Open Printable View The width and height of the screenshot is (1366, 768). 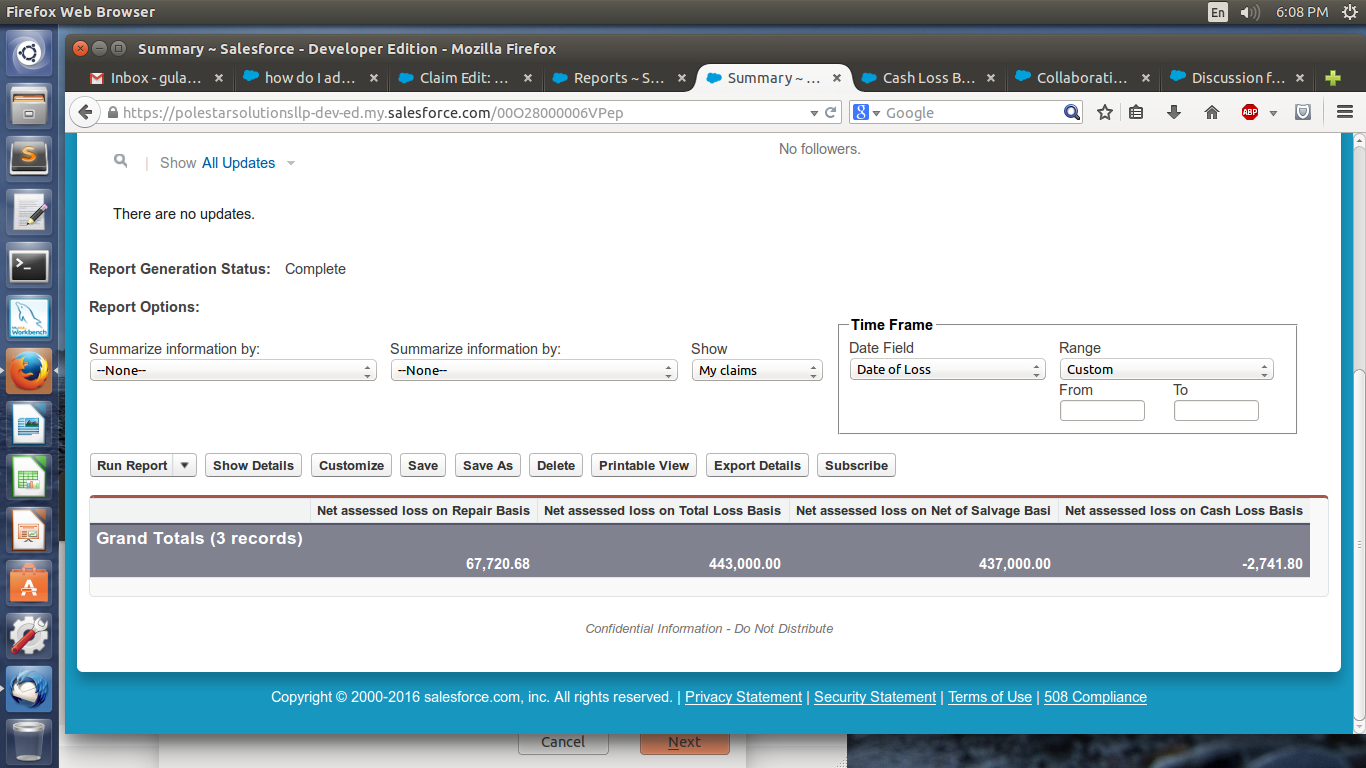(x=644, y=466)
